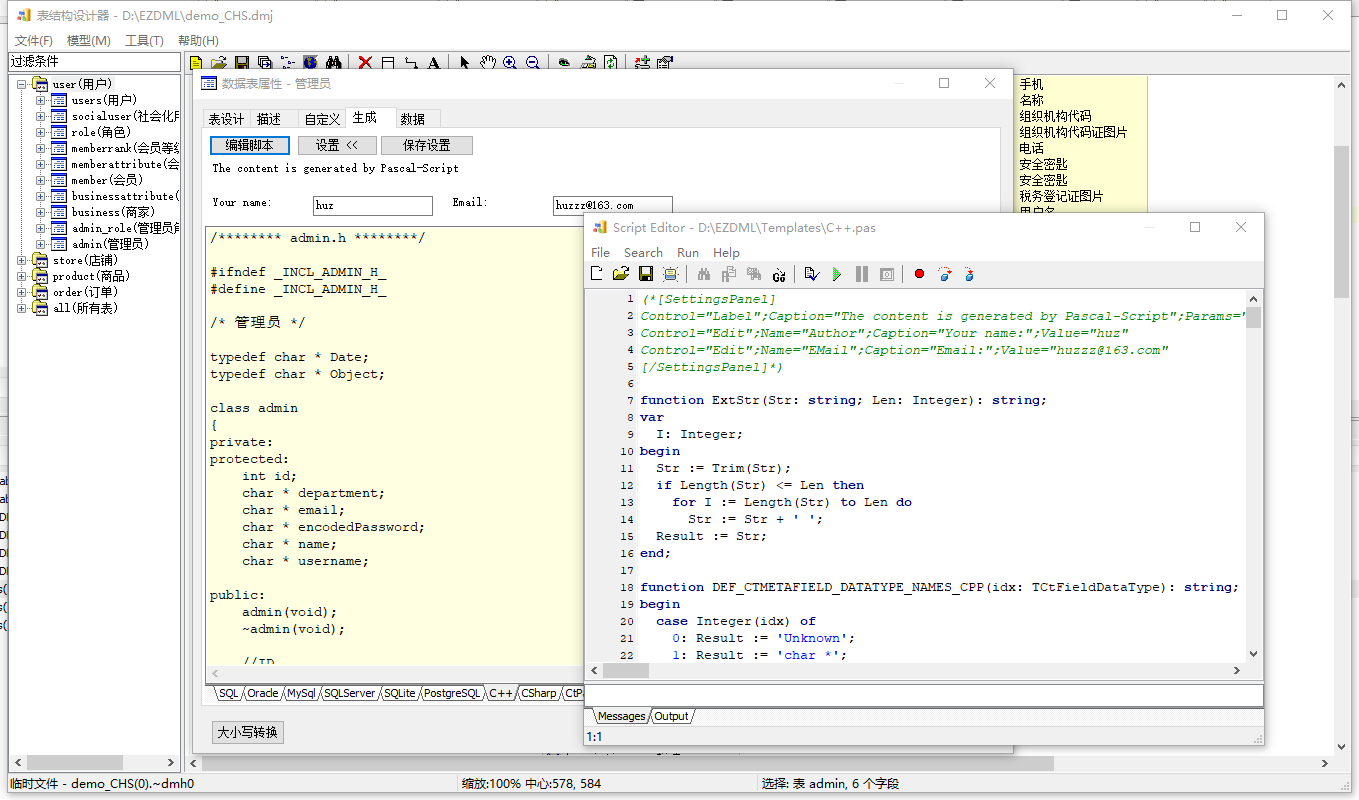Image resolution: width=1359 pixels, height=800 pixels.
Task: Click Open file icon in Script Editor
Action: click(x=621, y=274)
